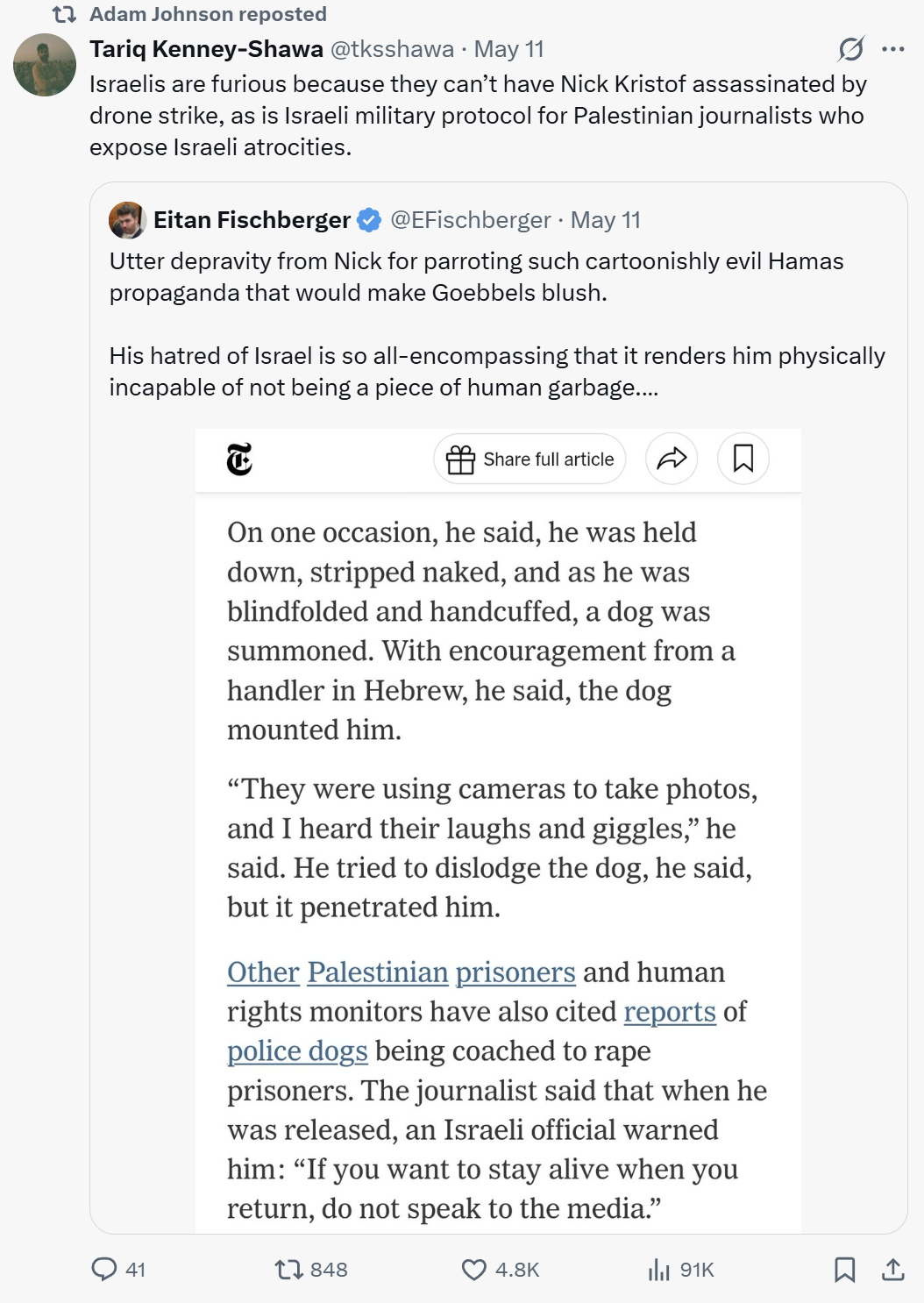
Task: Click the Share full article button
Action: tap(530, 459)
